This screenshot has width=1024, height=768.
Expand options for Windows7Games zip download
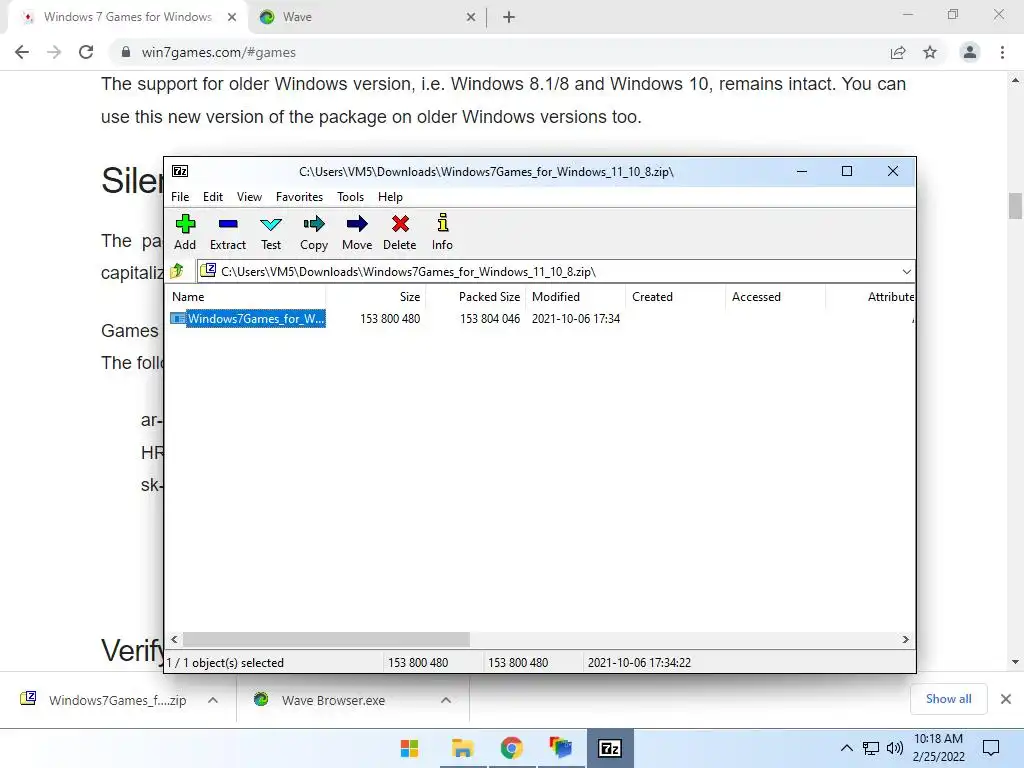click(x=213, y=700)
